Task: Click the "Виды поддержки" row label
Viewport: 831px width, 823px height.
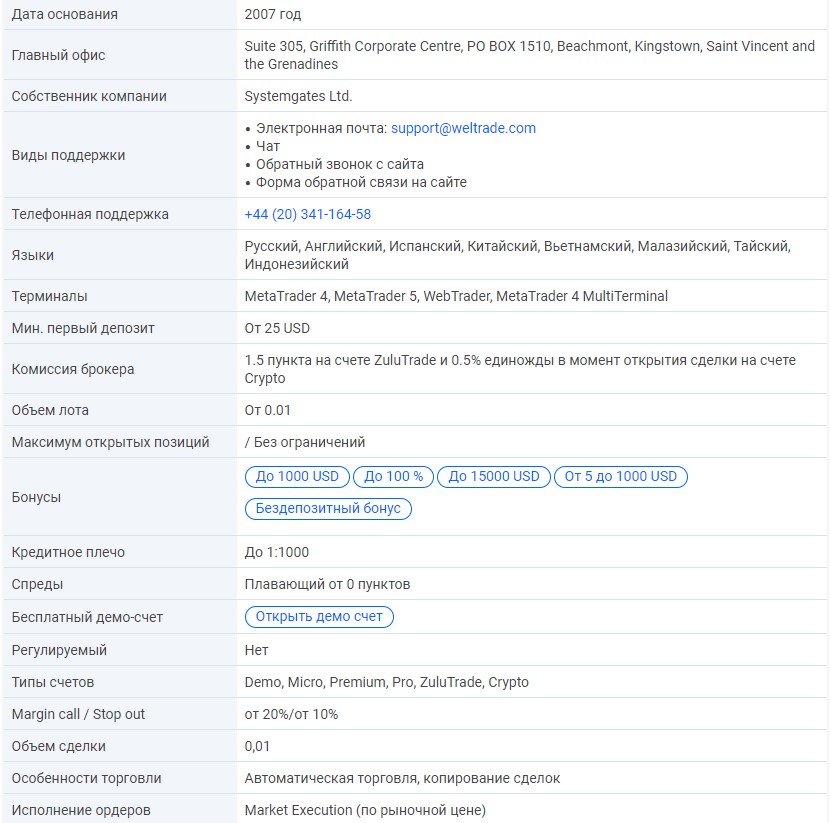Action: (x=68, y=155)
